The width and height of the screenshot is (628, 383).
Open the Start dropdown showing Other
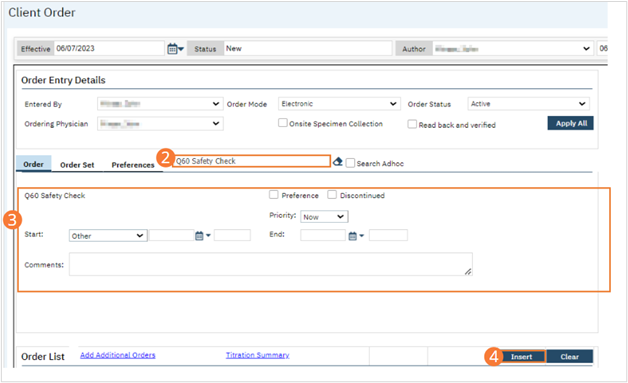108,236
